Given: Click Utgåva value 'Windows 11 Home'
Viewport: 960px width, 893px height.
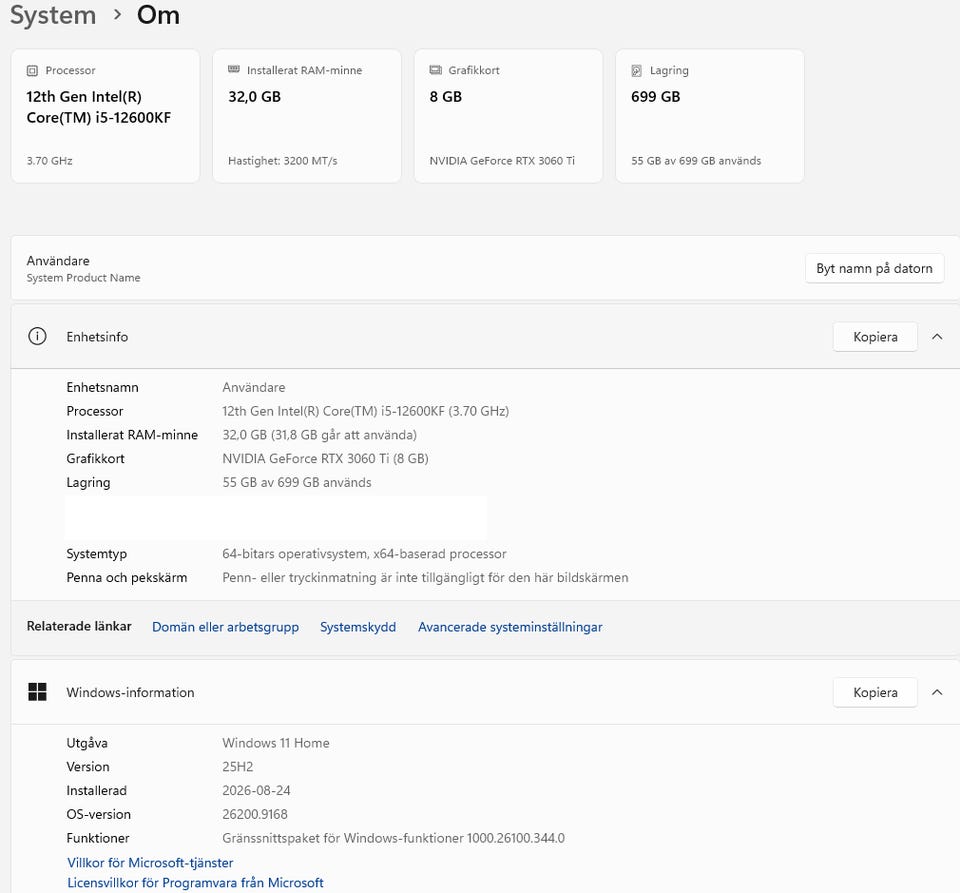Looking at the screenshot, I should [x=276, y=743].
